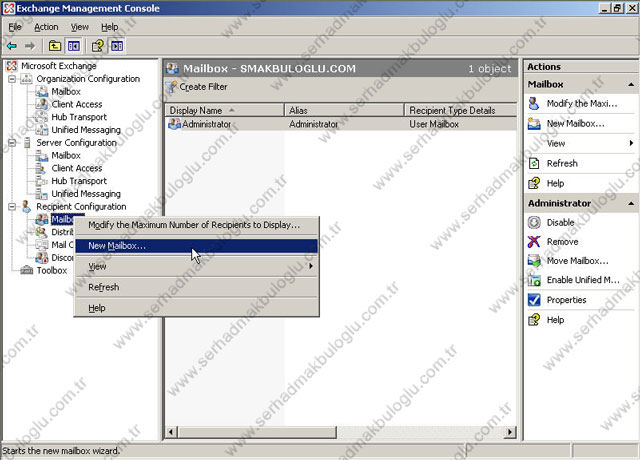Image resolution: width=640 pixels, height=460 pixels.
Task: Select Refresh in the context menu
Action: (196, 287)
